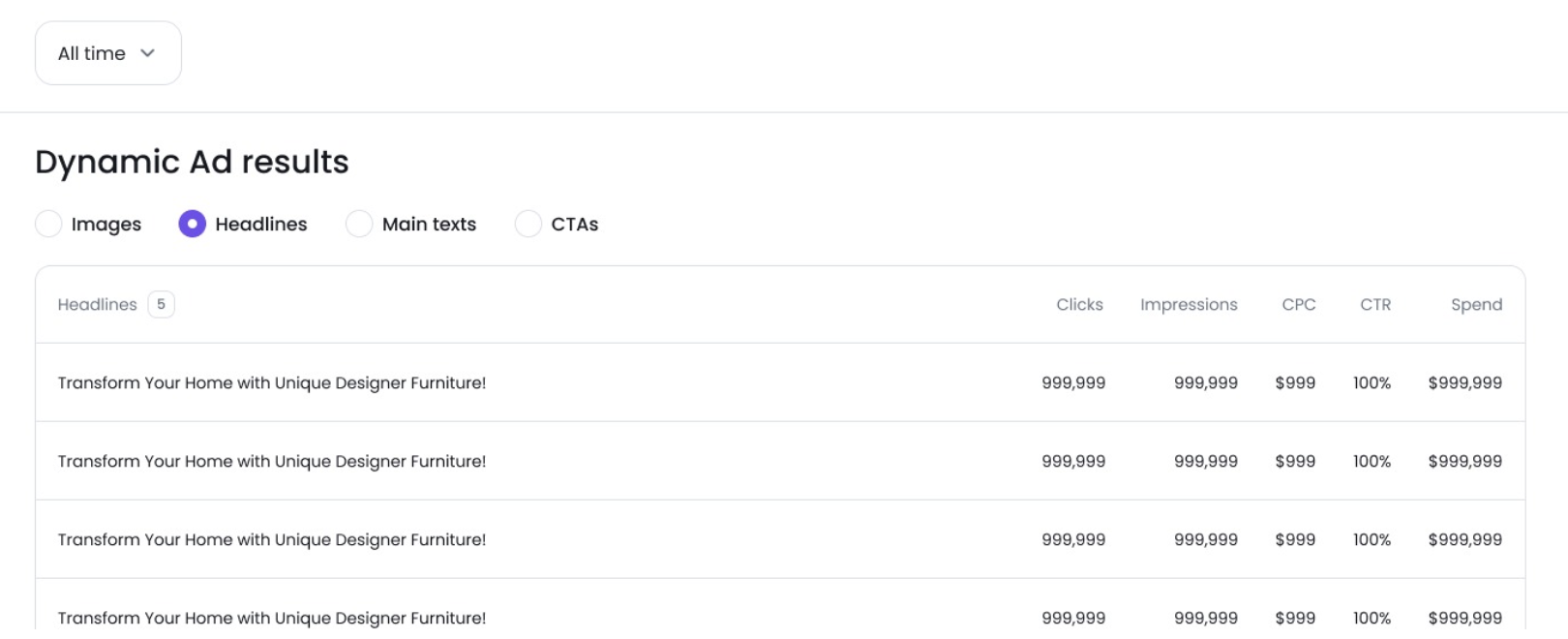Image resolution: width=1568 pixels, height=639 pixels.
Task: Open the All time date range dropdown
Action: 107,53
